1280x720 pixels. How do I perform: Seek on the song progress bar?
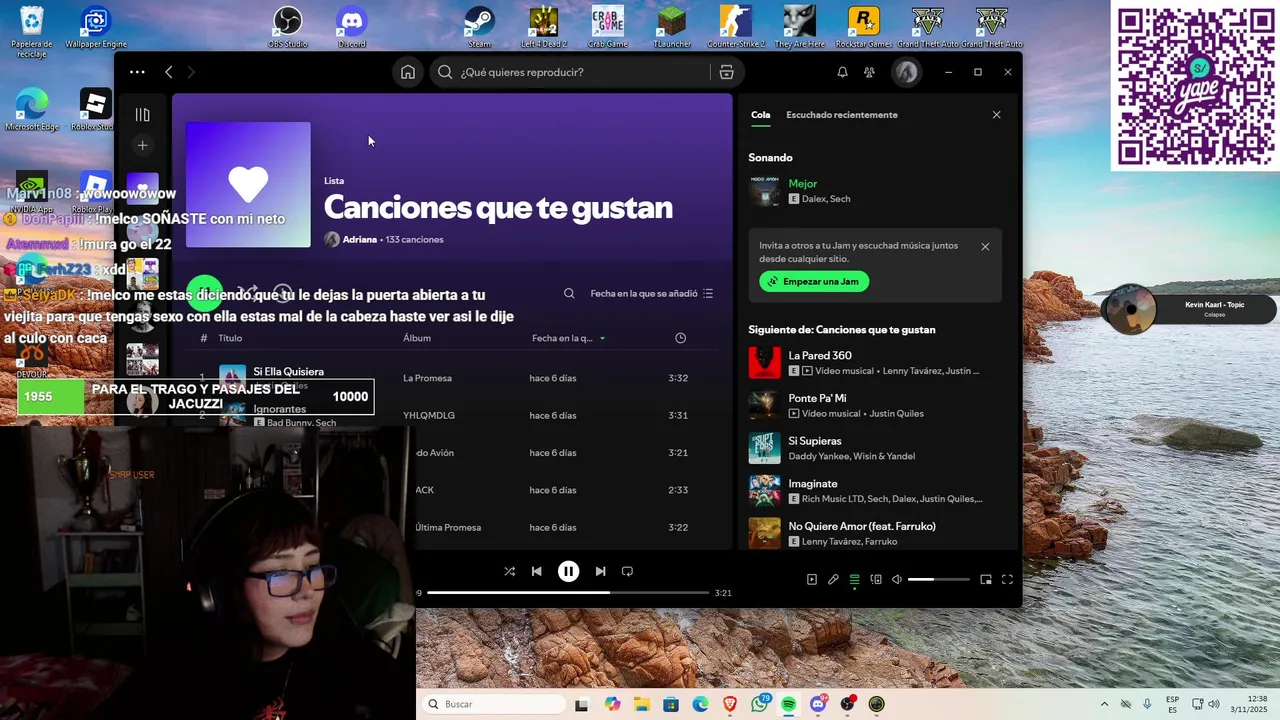[x=568, y=593]
